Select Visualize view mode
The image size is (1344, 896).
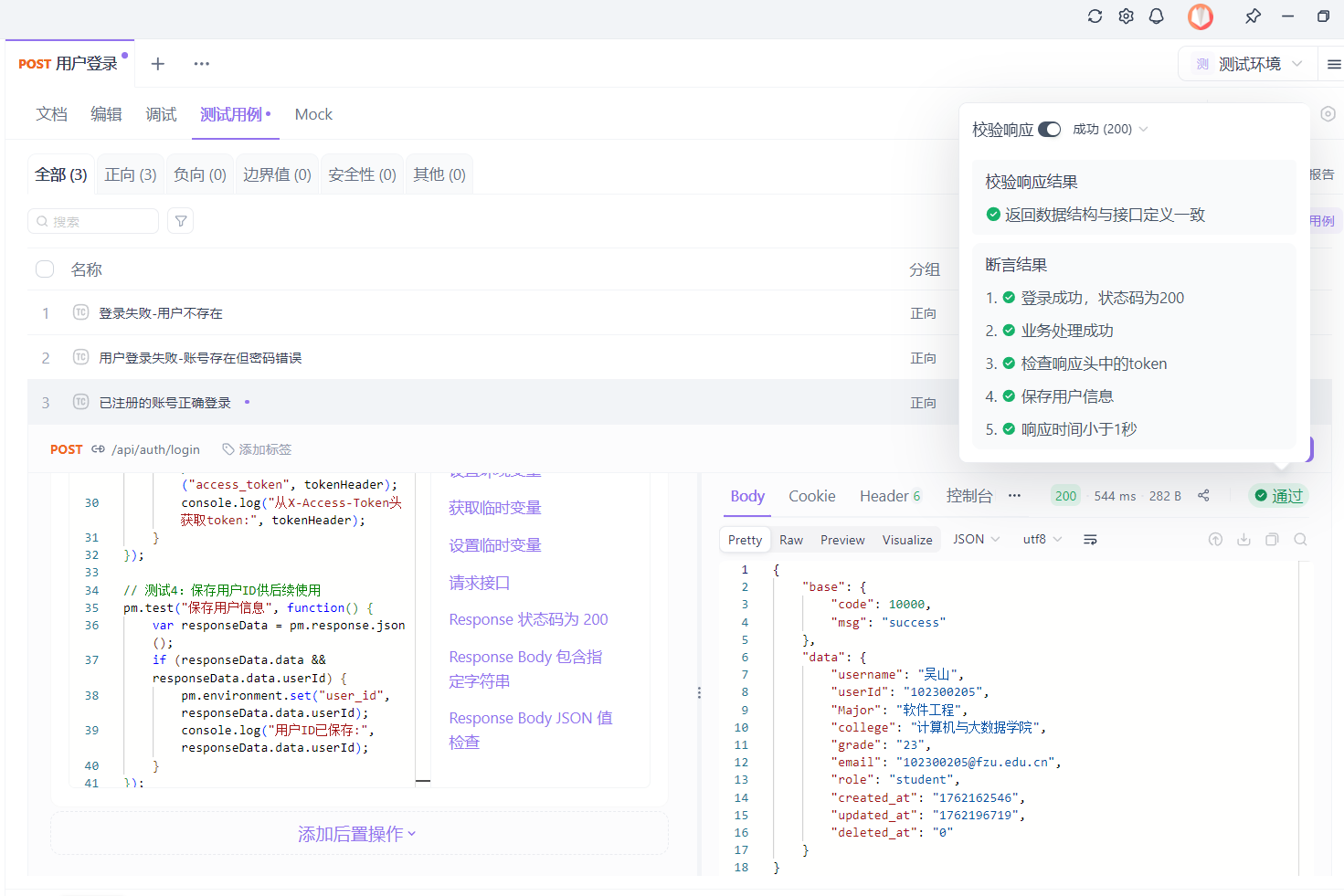click(907, 540)
